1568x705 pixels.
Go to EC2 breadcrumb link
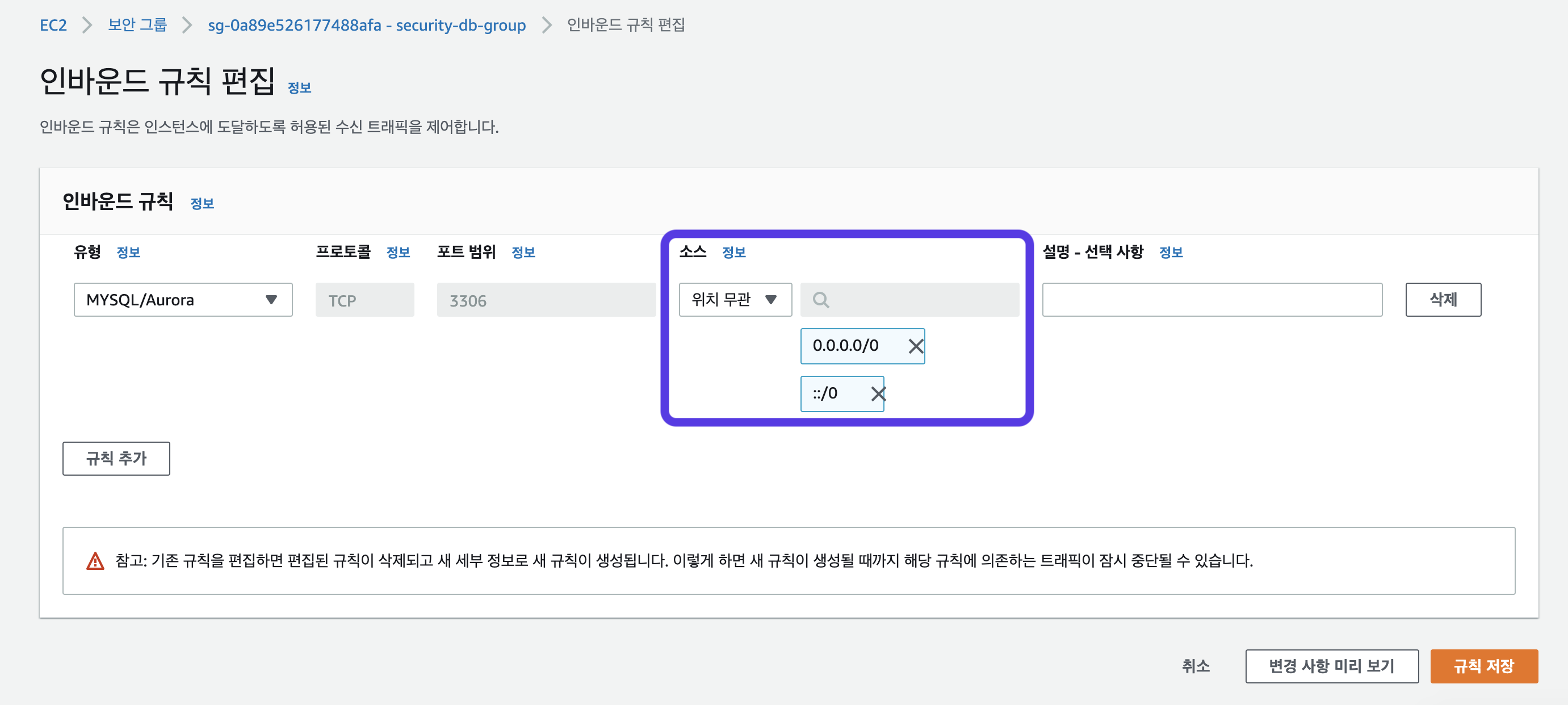(53, 25)
